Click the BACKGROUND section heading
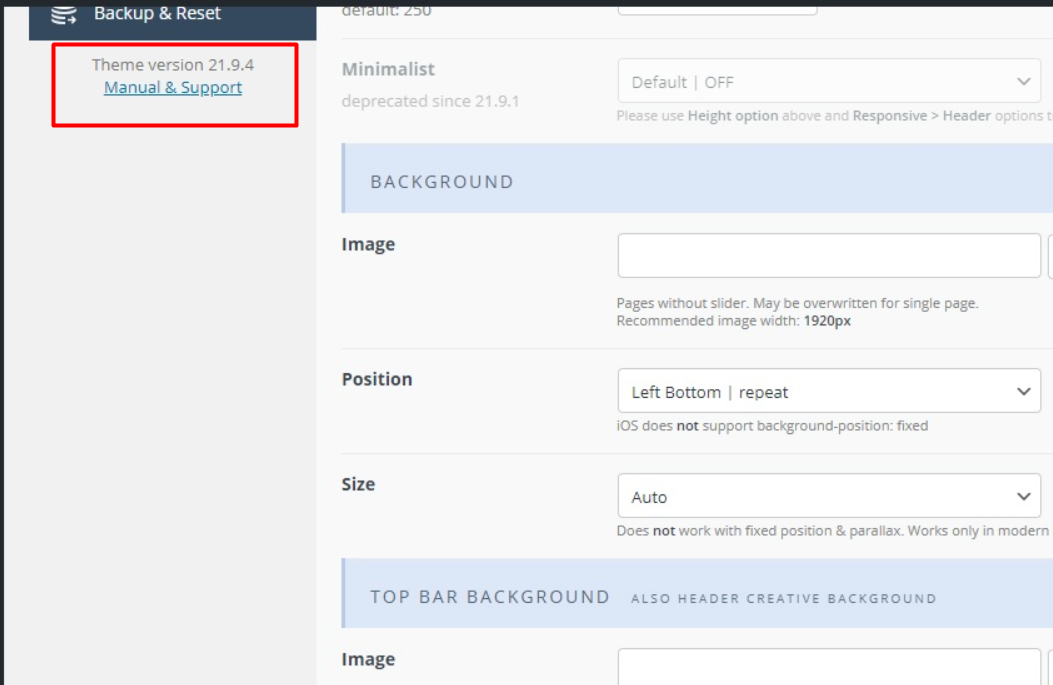This screenshot has width=1053, height=685. tap(442, 182)
